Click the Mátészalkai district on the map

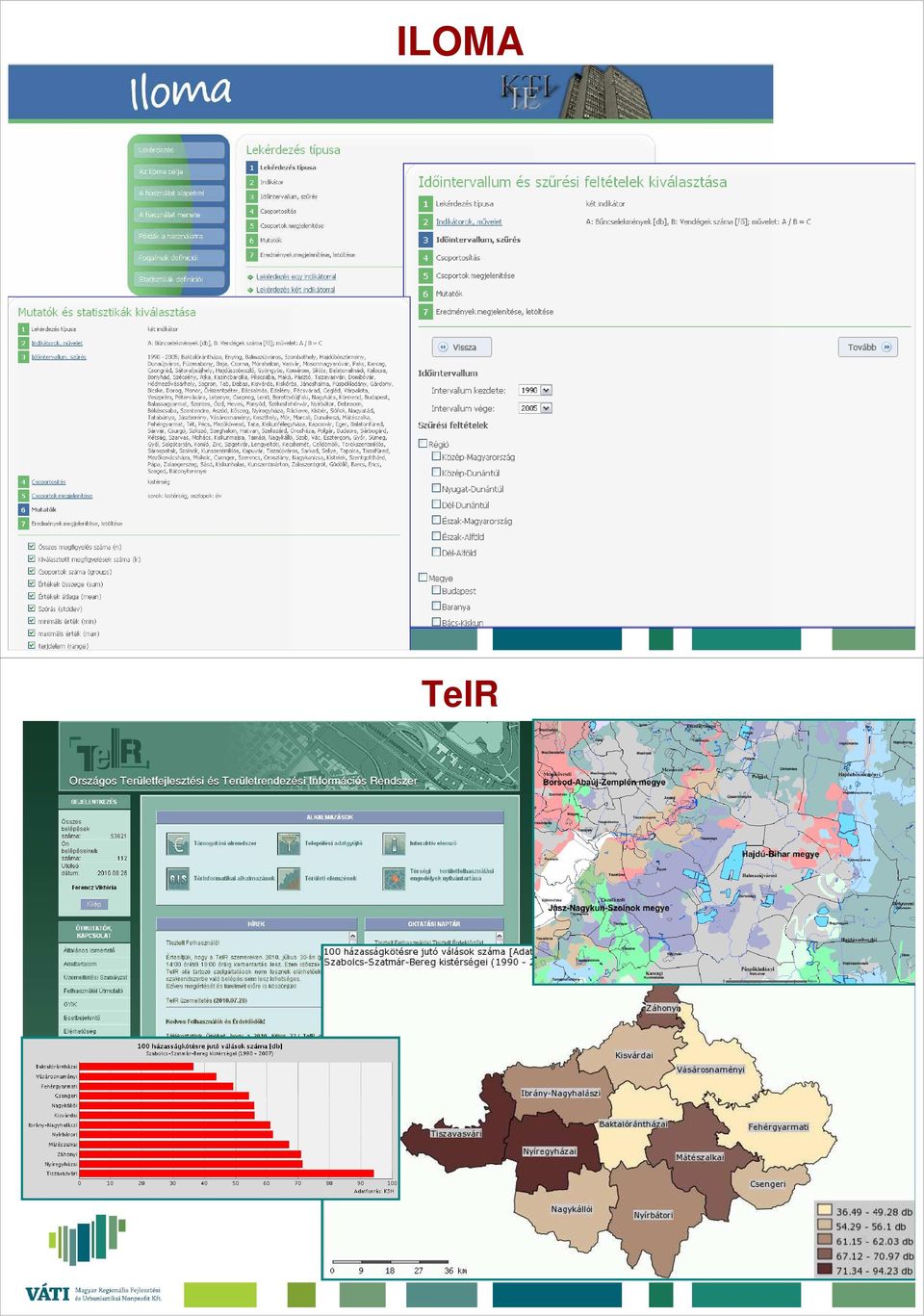coord(699,1153)
